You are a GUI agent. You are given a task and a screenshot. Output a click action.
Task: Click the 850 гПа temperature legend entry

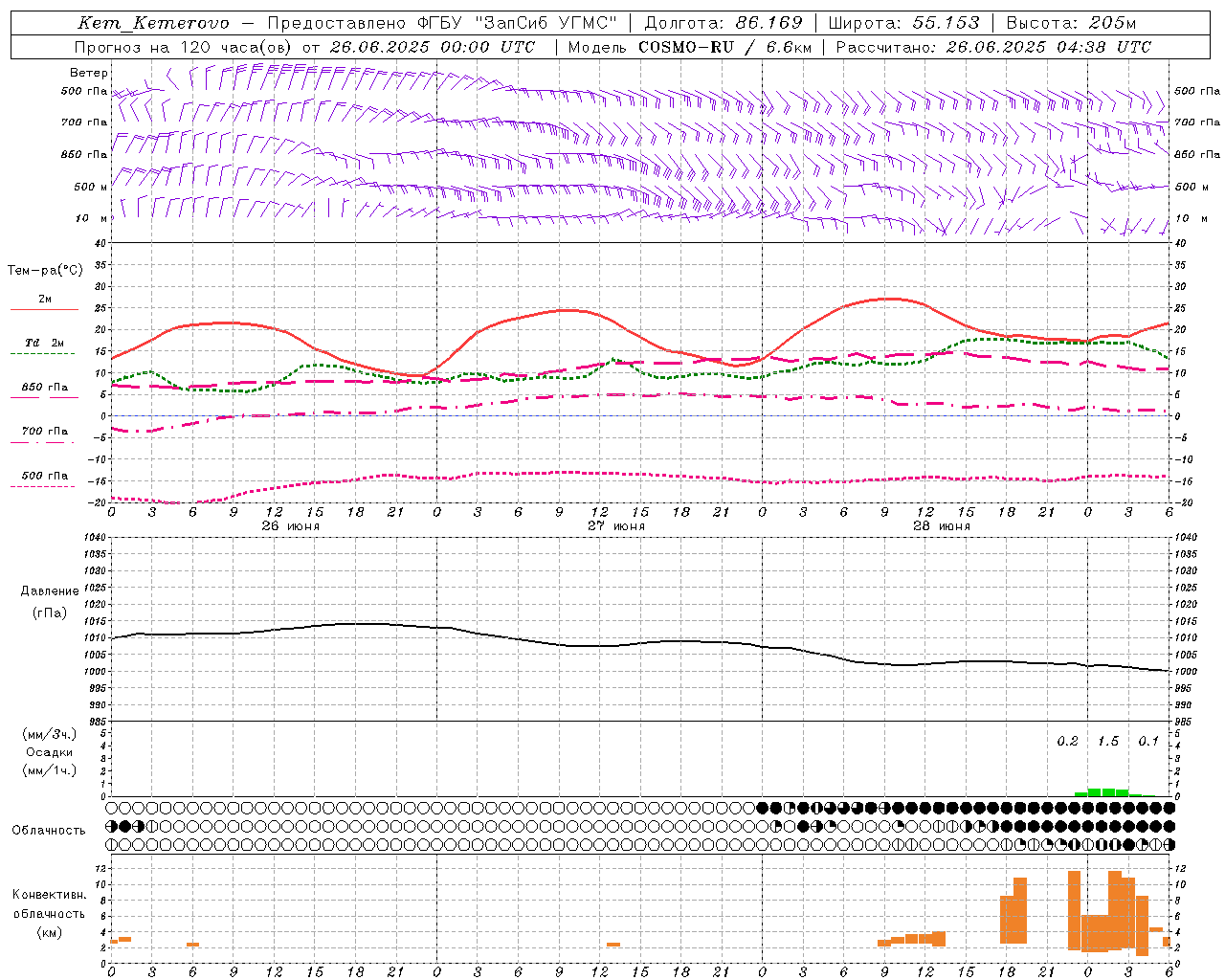pos(44,388)
